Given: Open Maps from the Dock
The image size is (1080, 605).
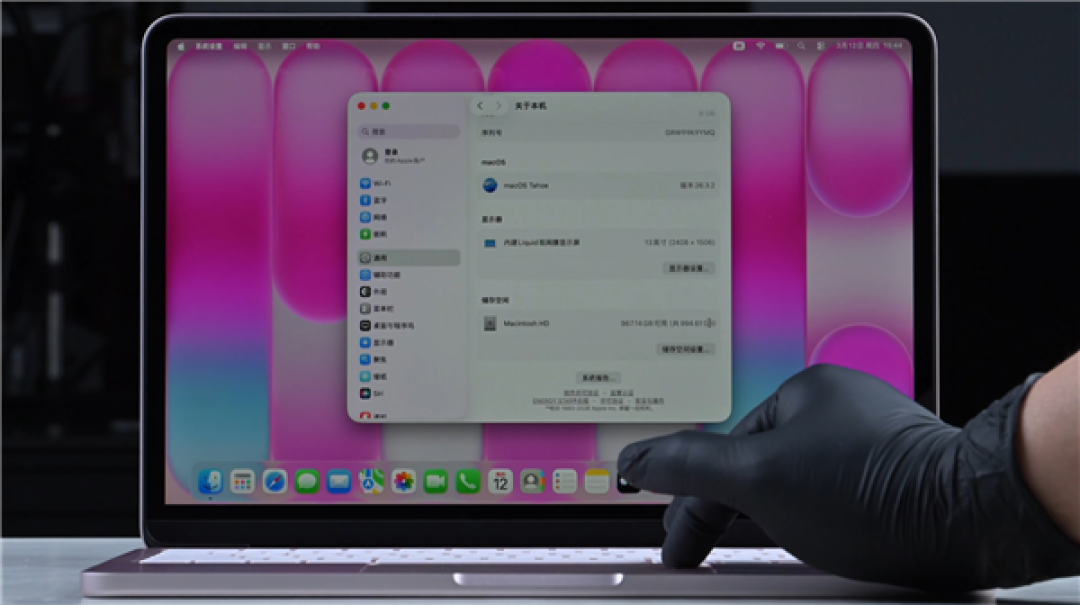Looking at the screenshot, I should point(371,481).
